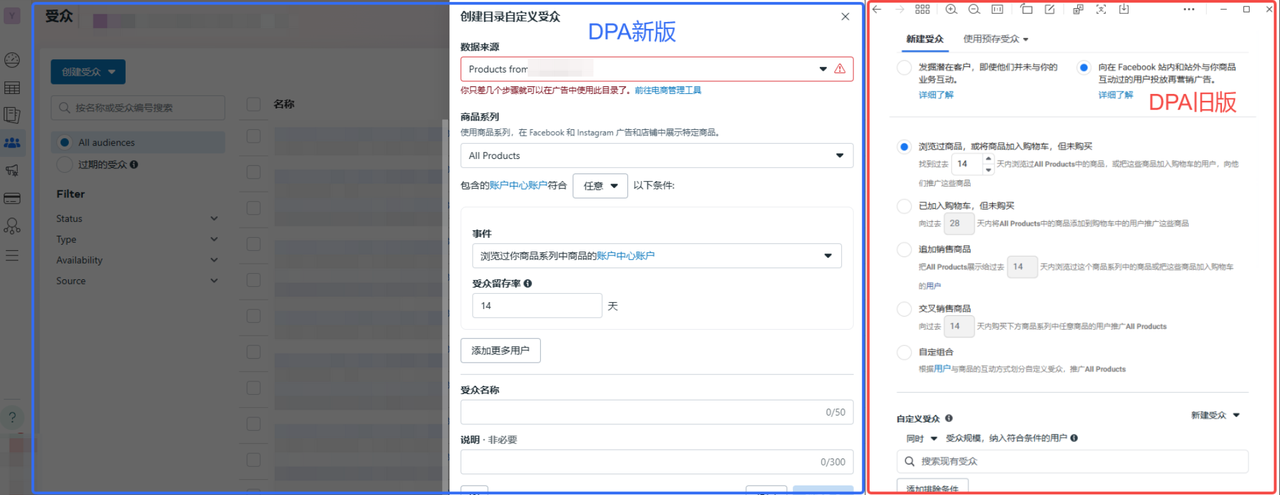Click the back arrow in the viewer toolbar
The image size is (1280, 495).
[877, 9]
